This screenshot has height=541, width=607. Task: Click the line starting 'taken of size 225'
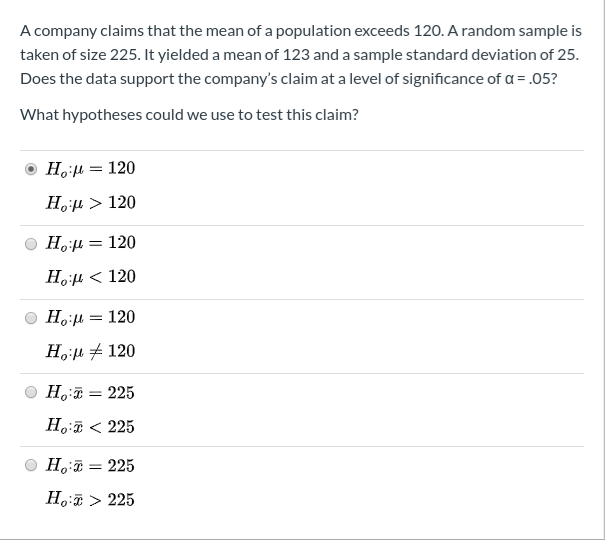pyautogui.click(x=299, y=55)
